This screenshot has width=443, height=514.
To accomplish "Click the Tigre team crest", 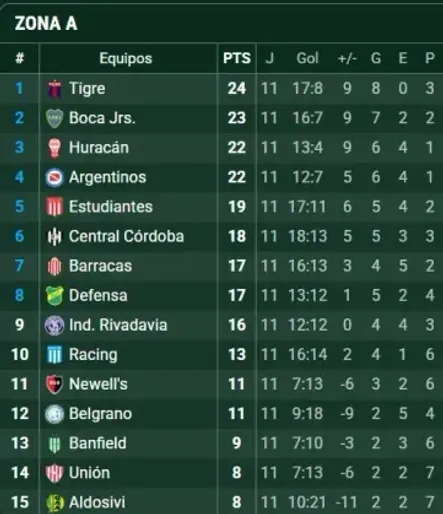I will 54,89.
